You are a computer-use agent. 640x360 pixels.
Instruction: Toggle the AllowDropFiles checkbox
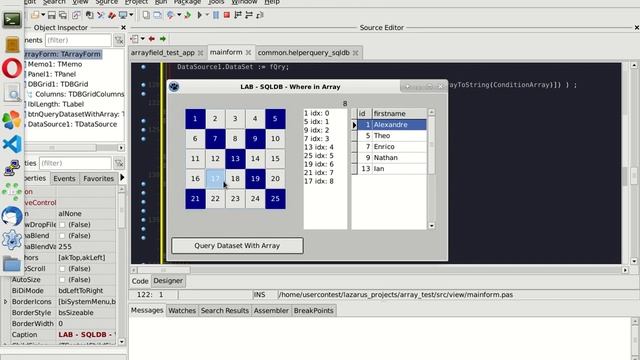point(62,224)
